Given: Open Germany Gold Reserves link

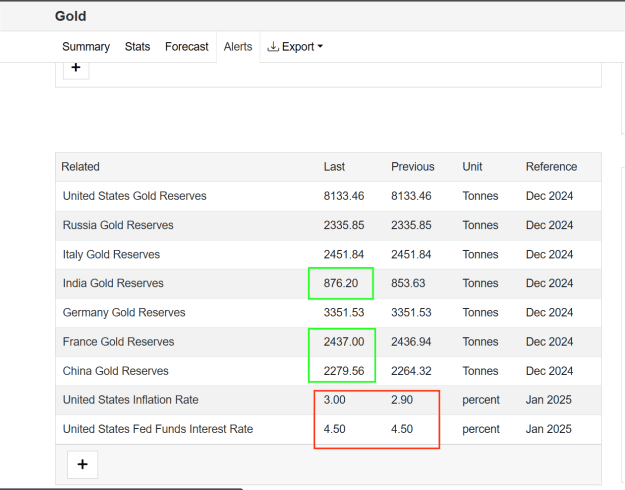Looking at the screenshot, I should pyautogui.click(x=124, y=312).
